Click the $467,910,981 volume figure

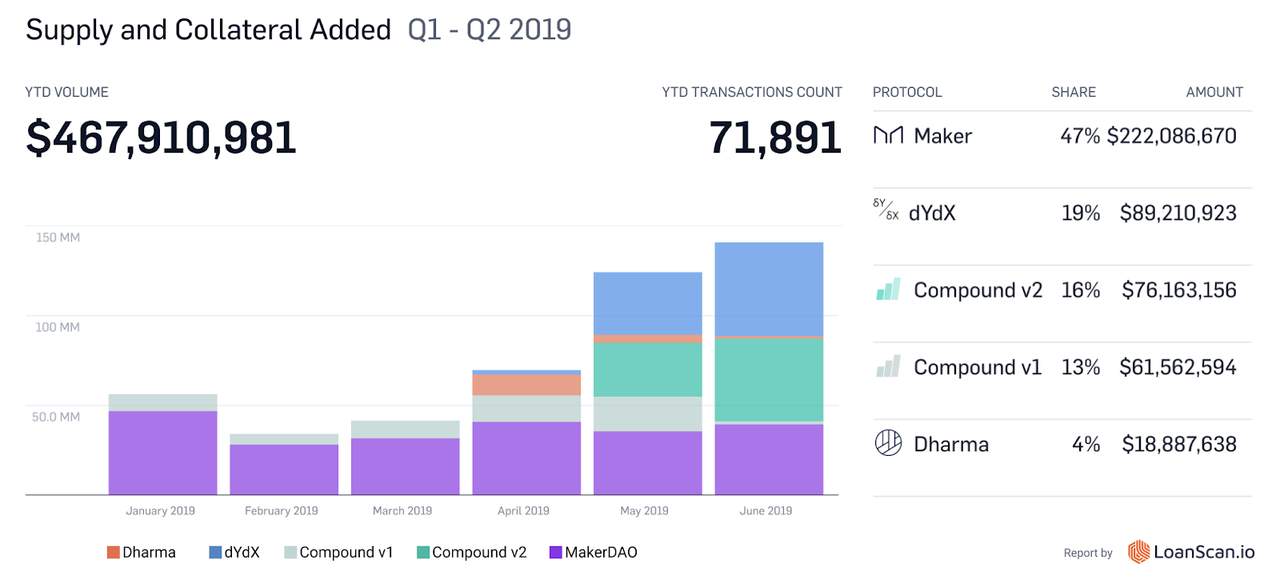pyautogui.click(x=161, y=138)
